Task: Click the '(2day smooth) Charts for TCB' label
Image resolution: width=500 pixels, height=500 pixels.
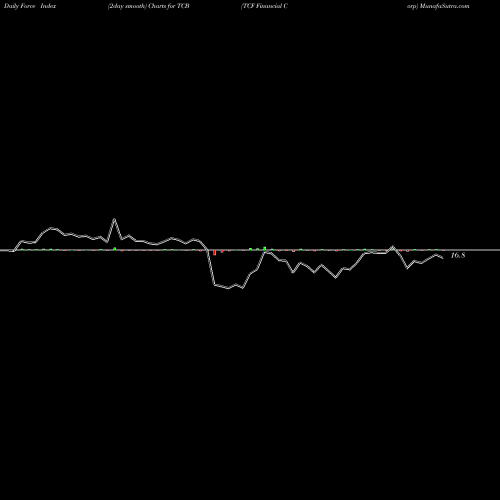Action: click(148, 6)
